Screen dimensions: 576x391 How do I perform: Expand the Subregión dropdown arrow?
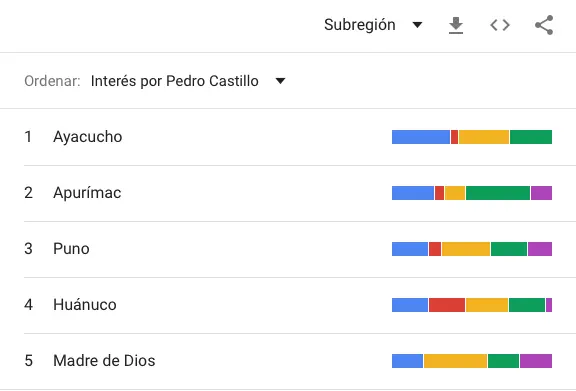(417, 25)
